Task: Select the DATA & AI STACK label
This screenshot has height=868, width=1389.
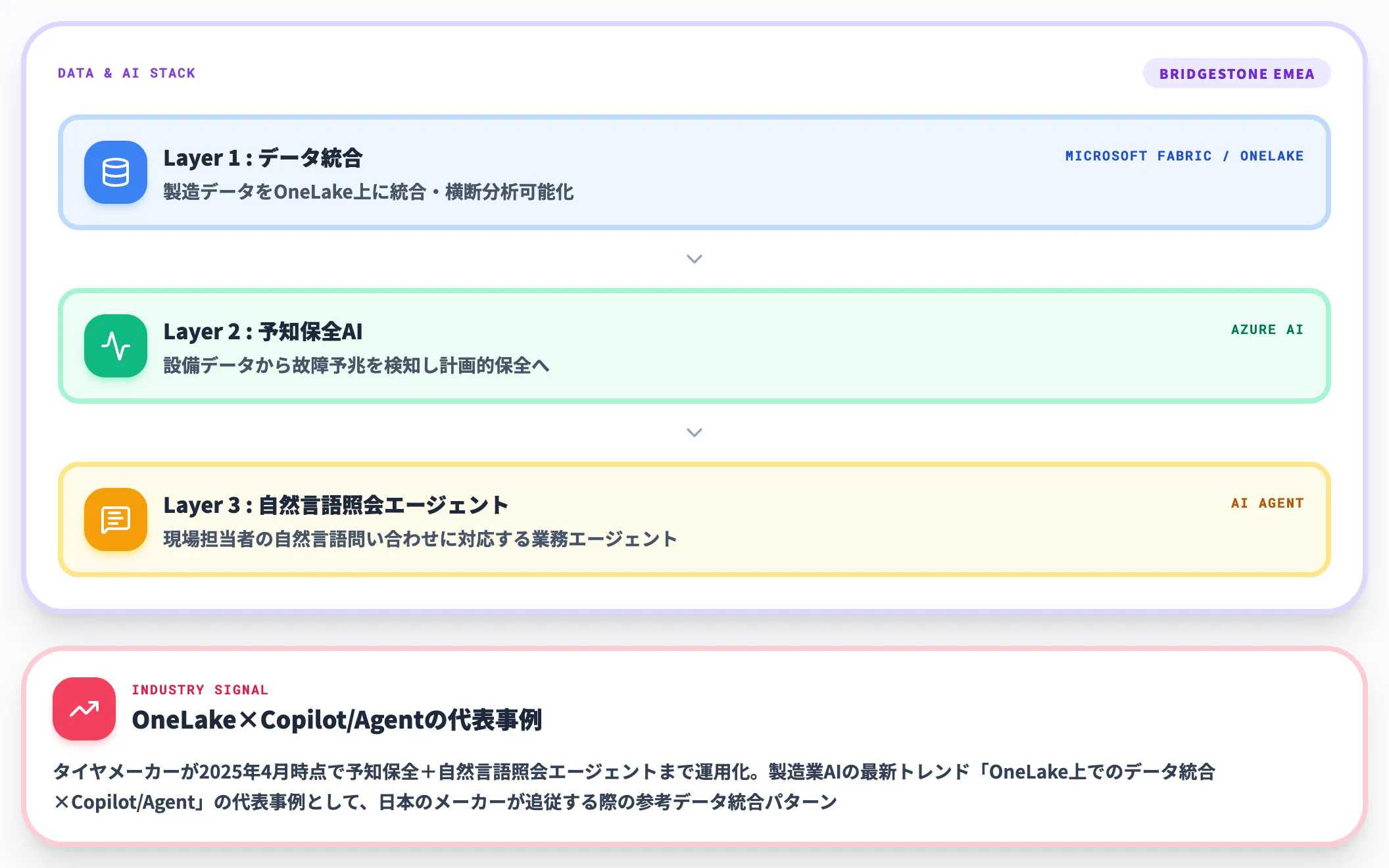Action: click(x=126, y=73)
